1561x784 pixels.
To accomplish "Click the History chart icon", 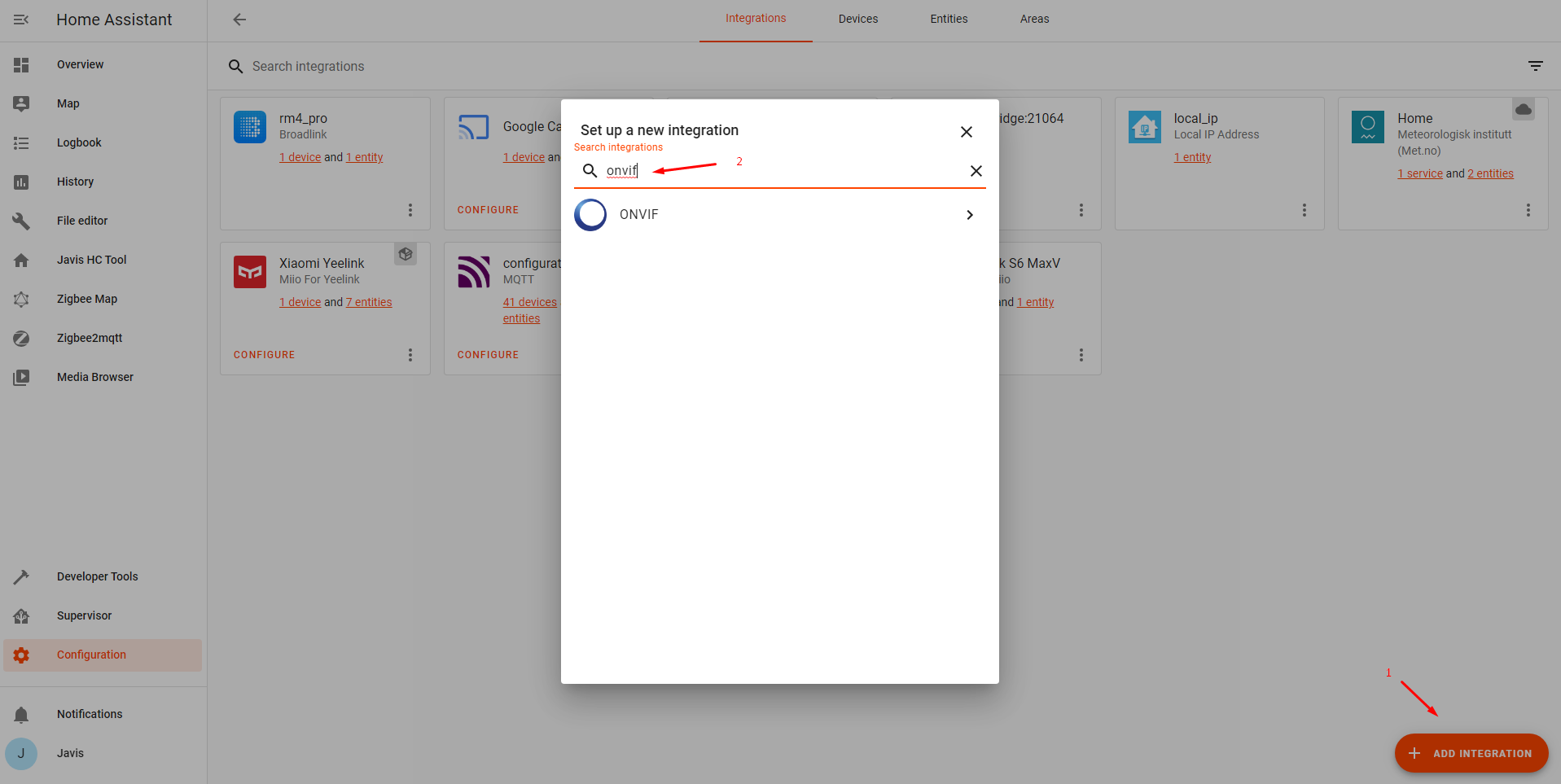I will pos(21,182).
